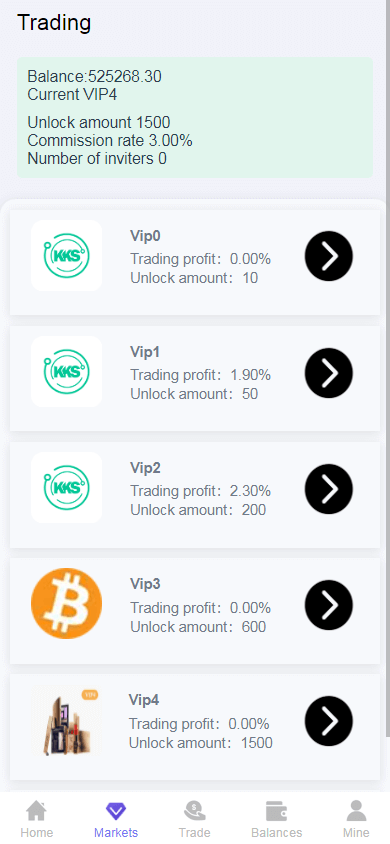This screenshot has width=390, height=844.
Task: Open Vip2 with its arrow chevron
Action: coord(329,489)
